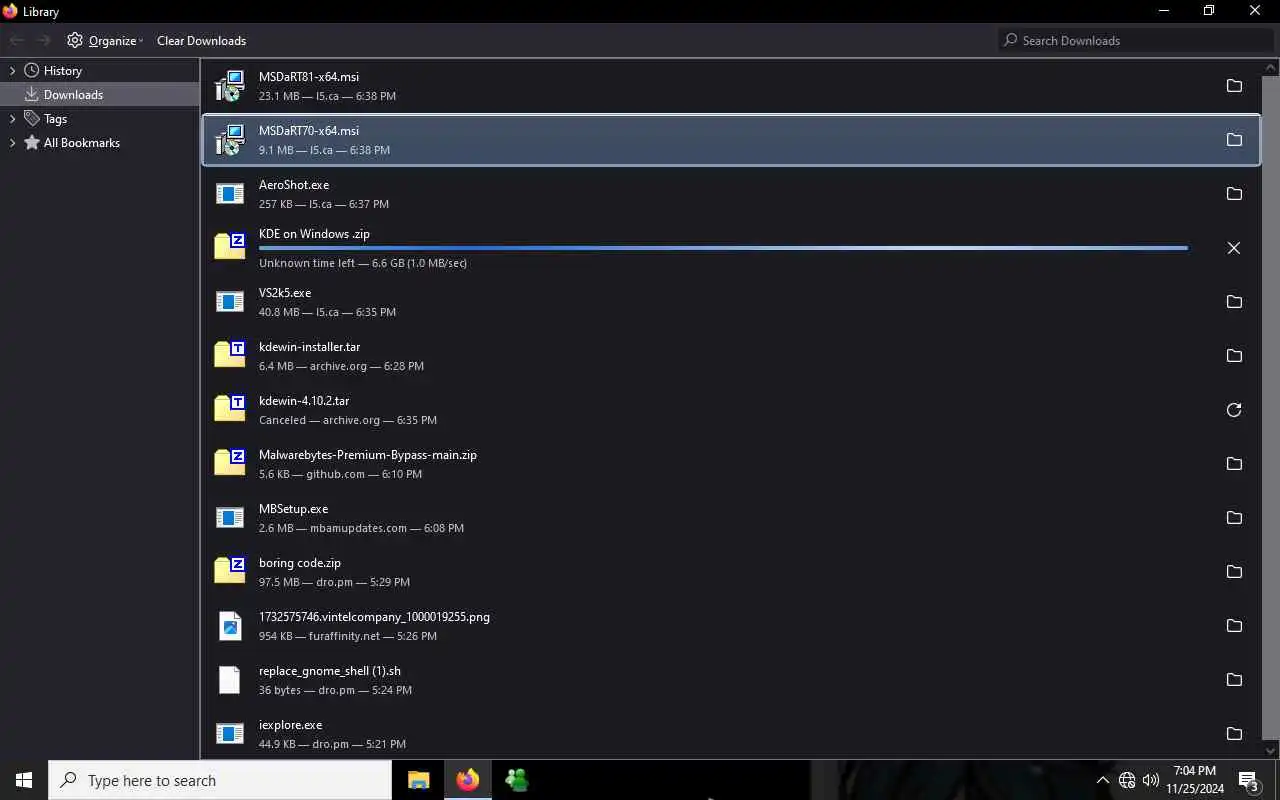The height and width of the screenshot is (800, 1280).
Task: Click the Malwarebytes bypass zip file icon
Action: pyautogui.click(x=230, y=464)
